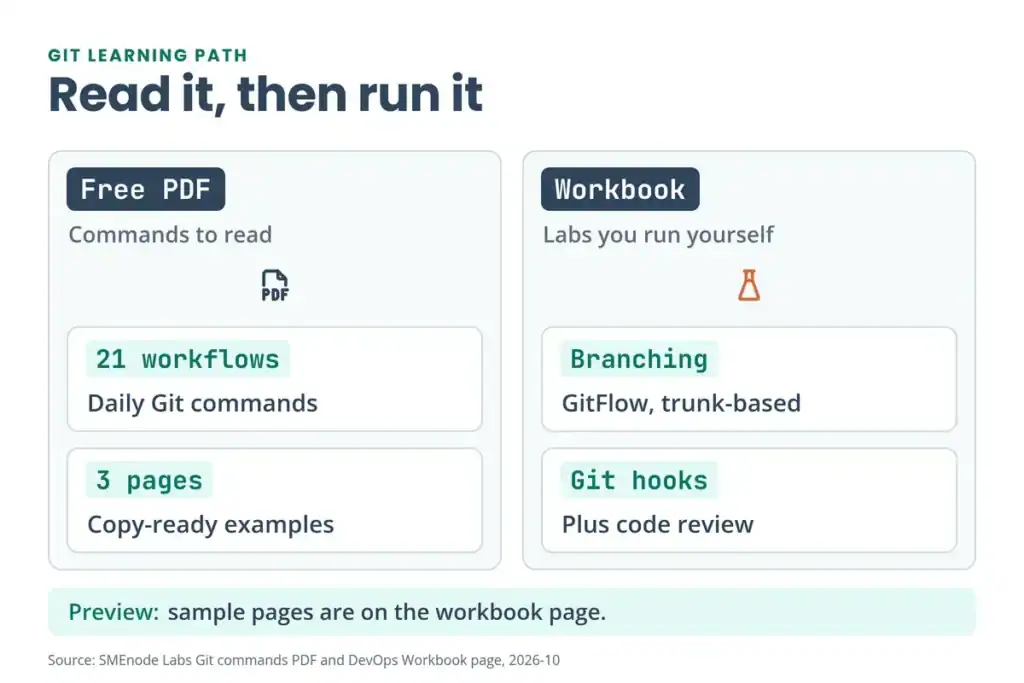Click the Workbook badge
The height and width of the screenshot is (683, 1024).
(620, 189)
